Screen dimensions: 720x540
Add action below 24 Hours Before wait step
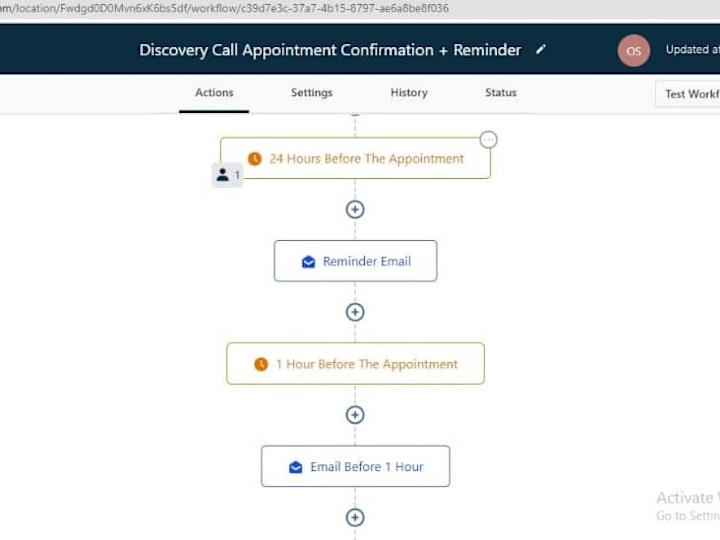pos(355,209)
